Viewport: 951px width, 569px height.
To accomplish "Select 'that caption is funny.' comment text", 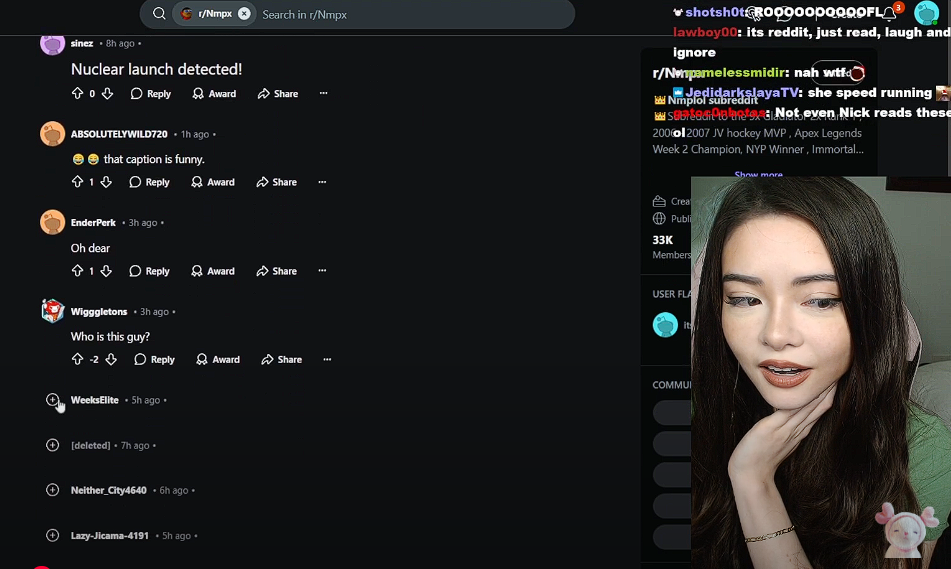I will click(154, 159).
